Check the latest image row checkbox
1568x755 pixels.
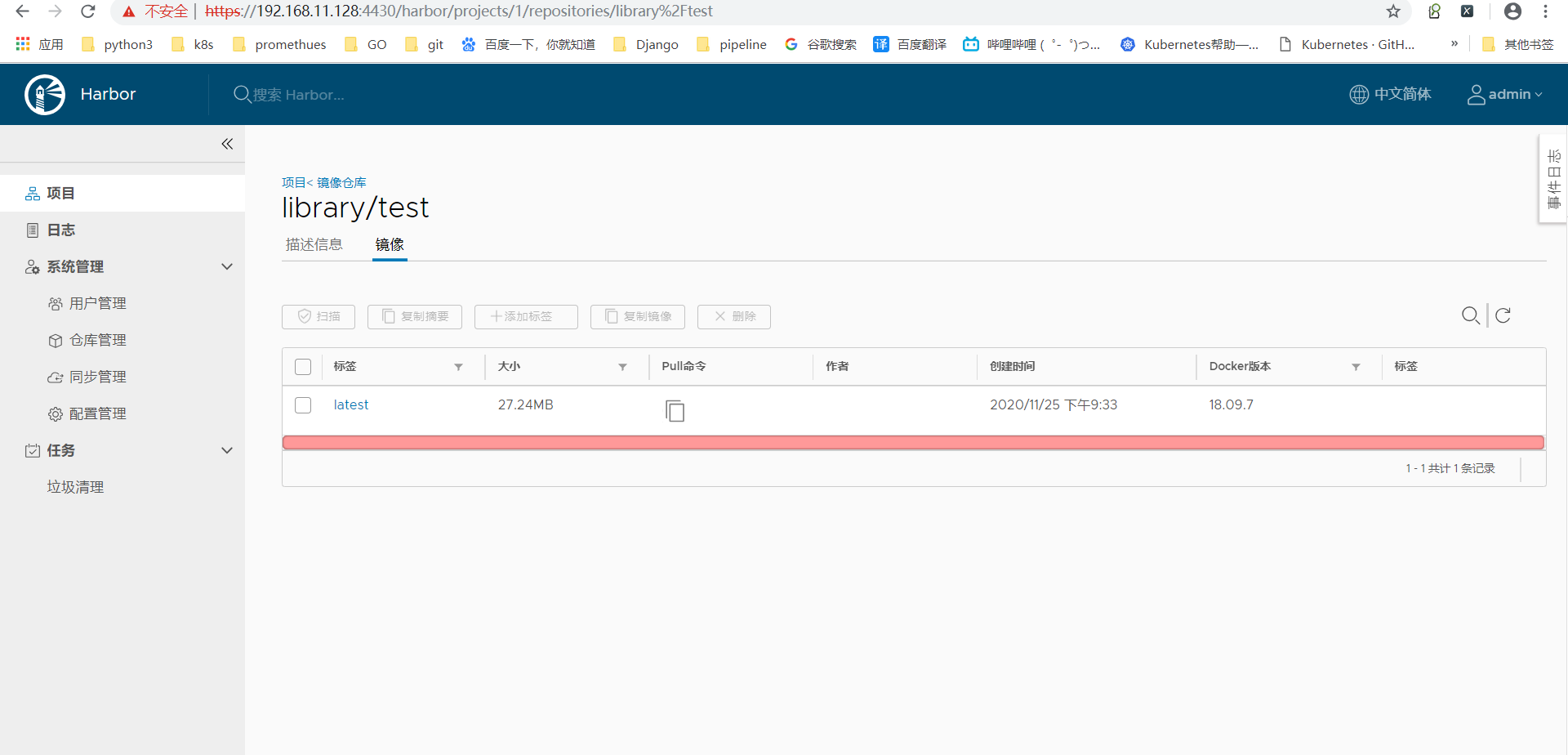coord(303,404)
